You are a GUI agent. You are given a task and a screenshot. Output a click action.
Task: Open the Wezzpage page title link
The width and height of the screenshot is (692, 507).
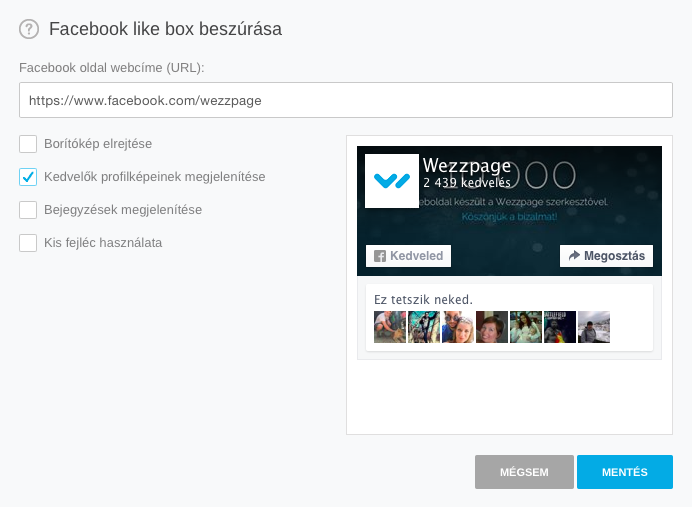coord(467,165)
